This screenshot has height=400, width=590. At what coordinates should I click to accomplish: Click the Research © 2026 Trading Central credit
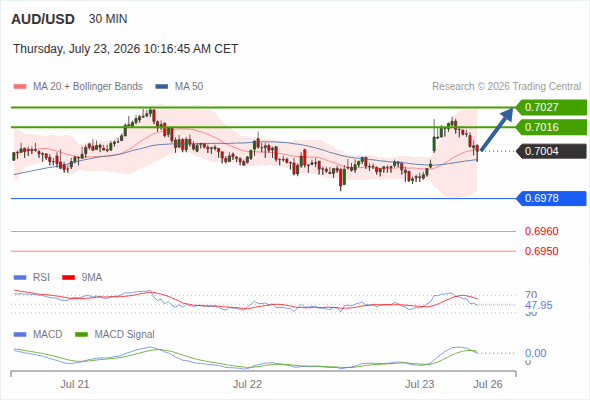(x=506, y=87)
